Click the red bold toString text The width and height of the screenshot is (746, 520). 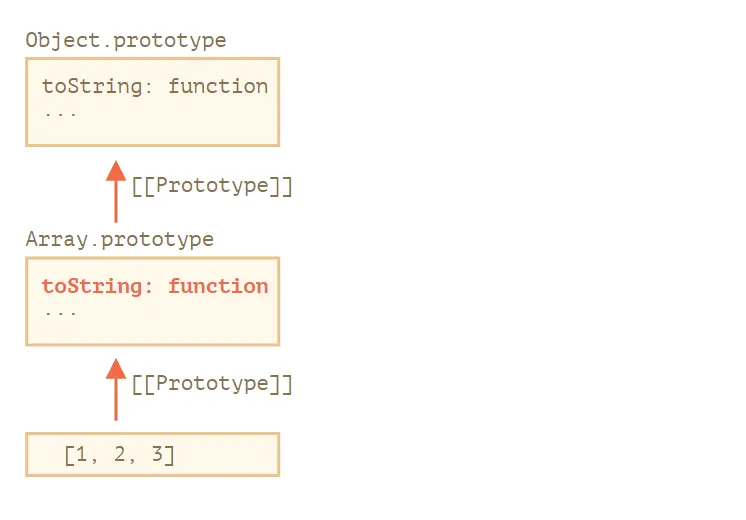97,286
